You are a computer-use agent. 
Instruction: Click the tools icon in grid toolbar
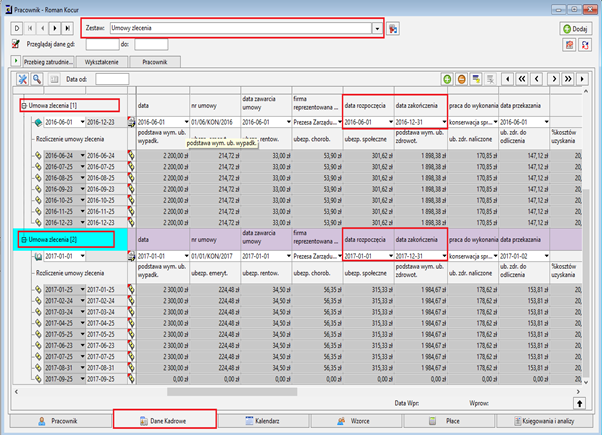pos(23,79)
